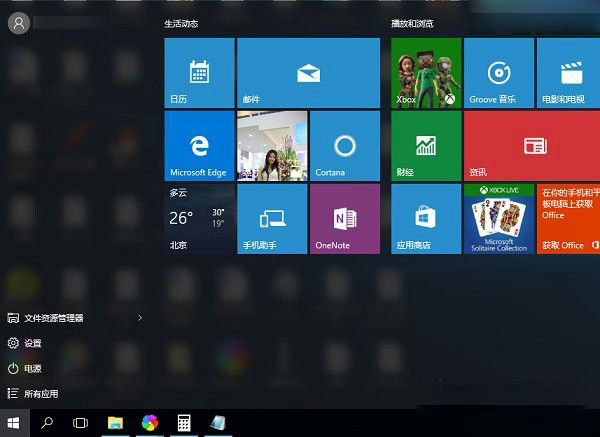Open the 获取 Office tile
The height and width of the screenshot is (437, 600).
click(x=568, y=218)
